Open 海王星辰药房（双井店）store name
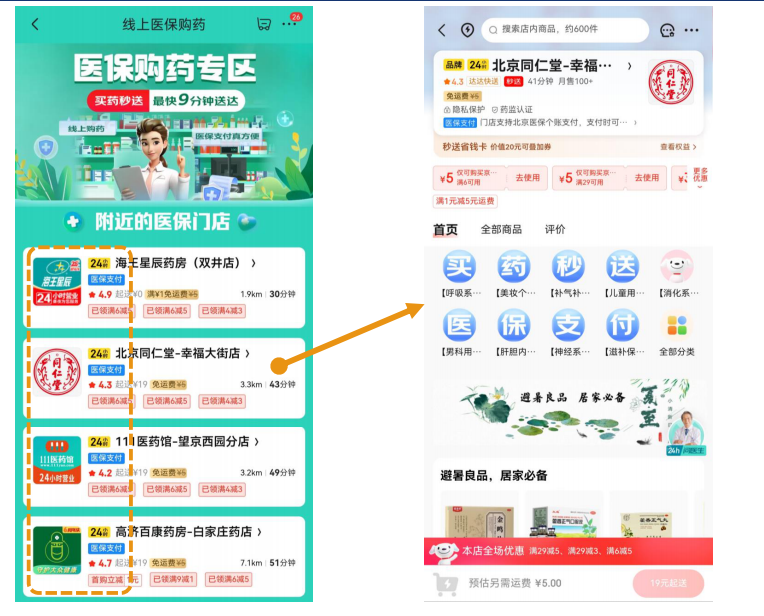Image resolution: width=764 pixels, height=616 pixels. (178, 263)
